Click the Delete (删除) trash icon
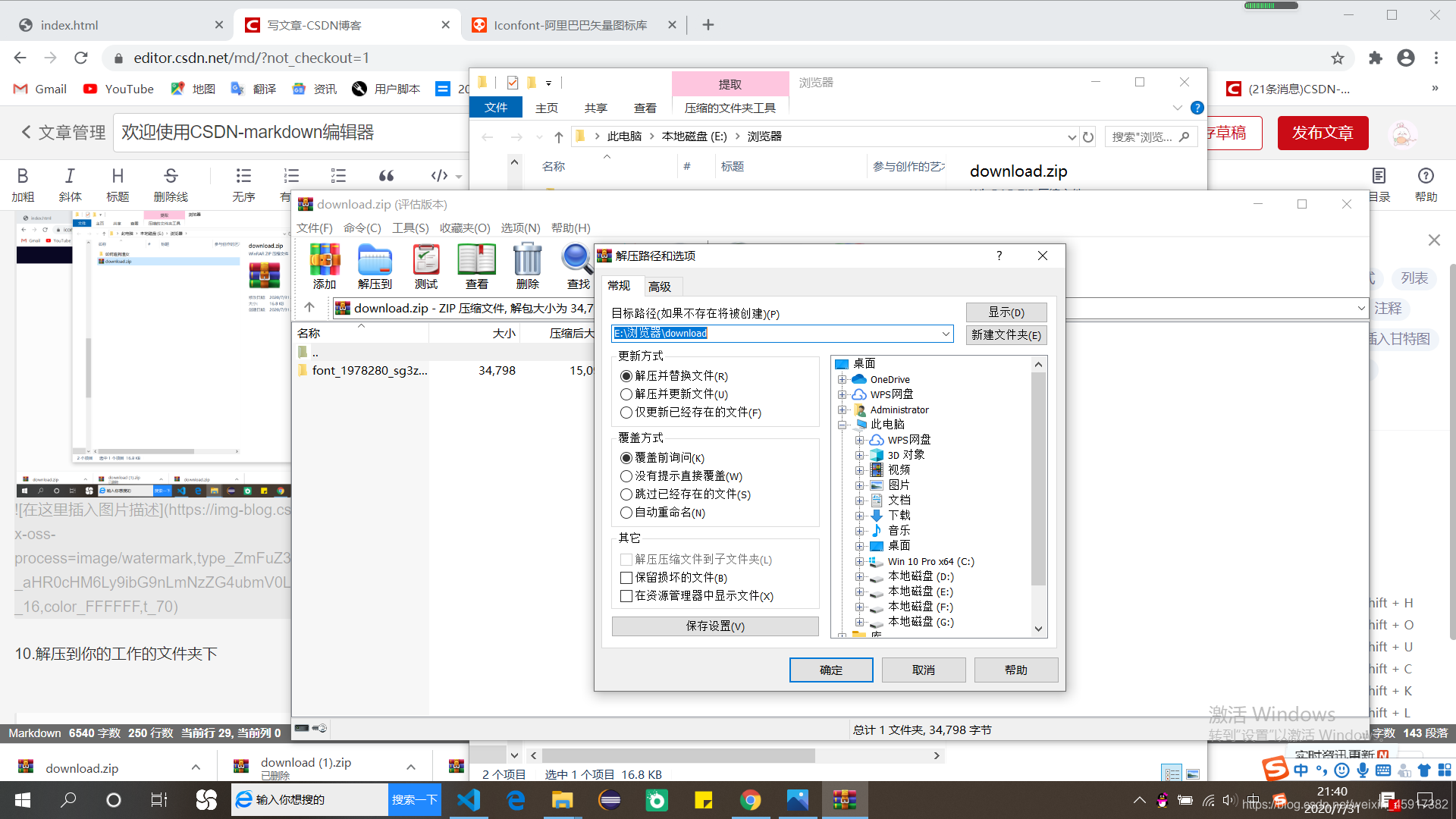The image size is (1456, 819). (x=527, y=260)
